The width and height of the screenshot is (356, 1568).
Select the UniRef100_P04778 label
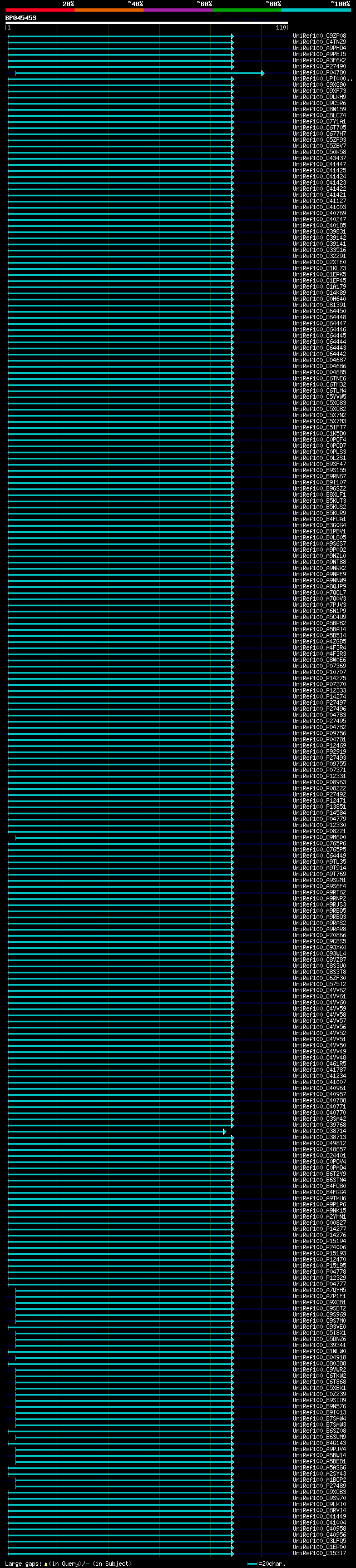click(x=319, y=1272)
